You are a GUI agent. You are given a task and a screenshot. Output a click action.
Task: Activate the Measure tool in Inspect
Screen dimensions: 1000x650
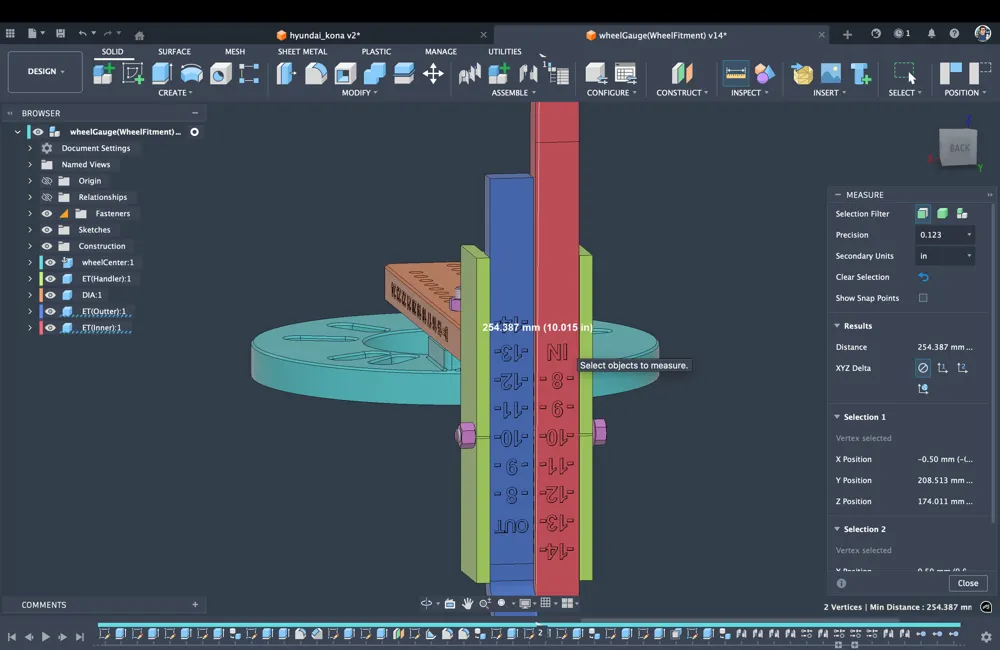(735, 73)
